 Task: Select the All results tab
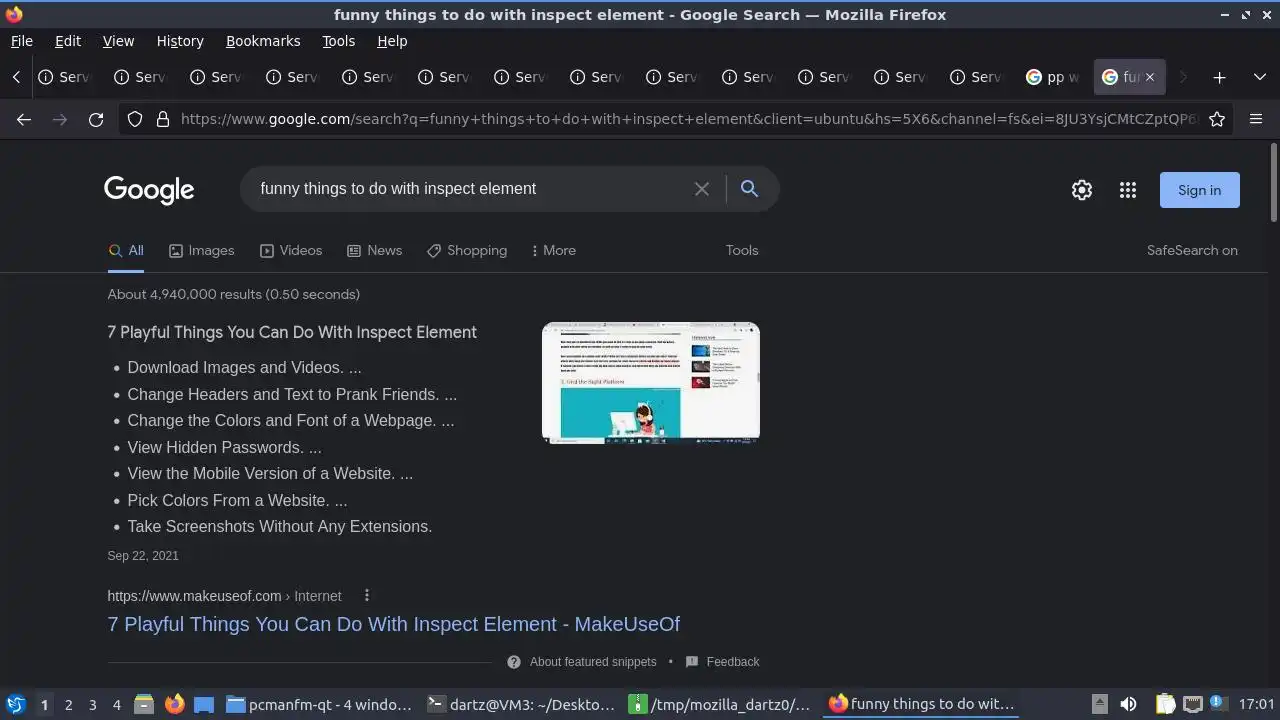click(126, 251)
